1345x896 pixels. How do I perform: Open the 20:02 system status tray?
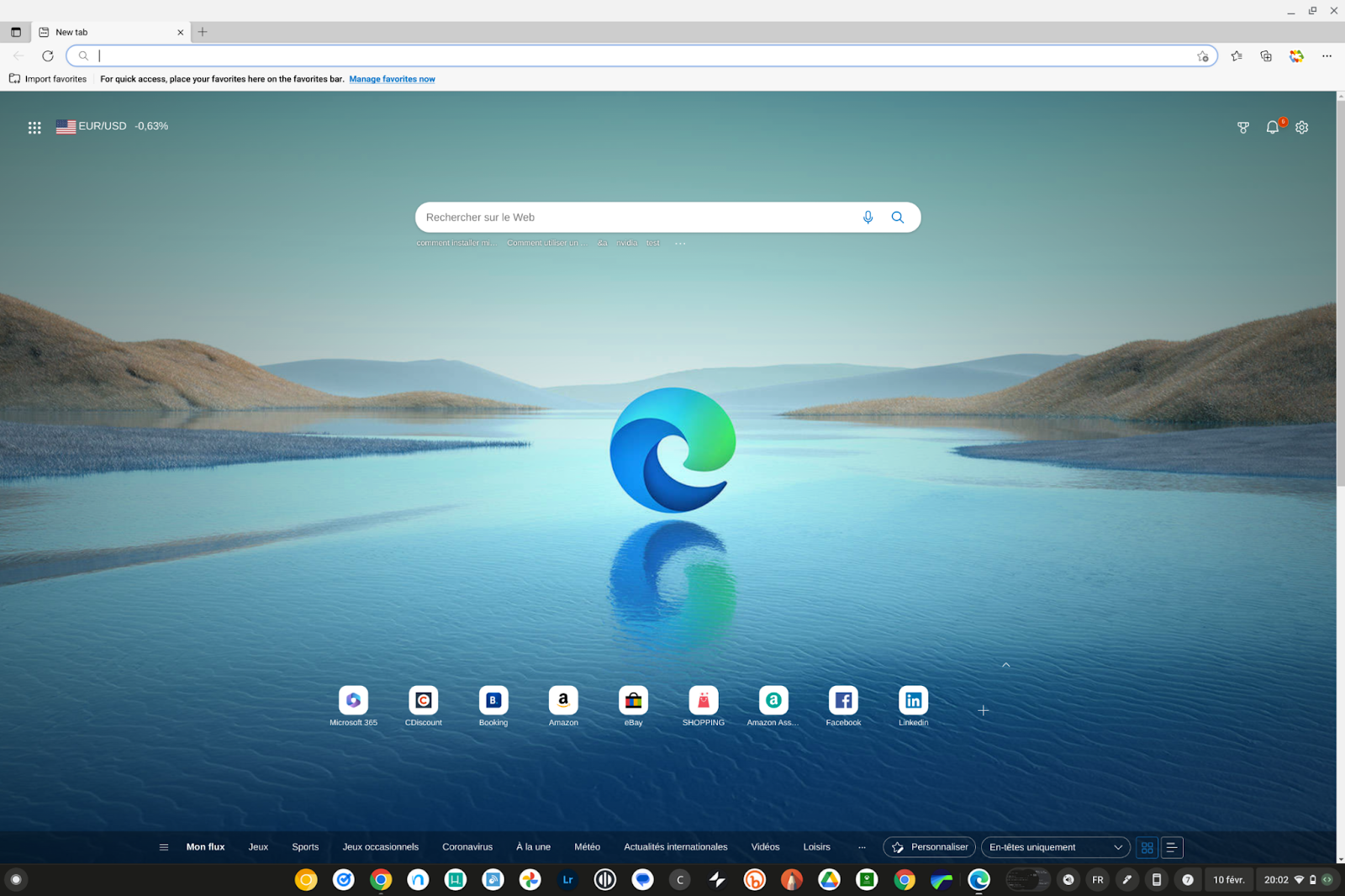1298,880
